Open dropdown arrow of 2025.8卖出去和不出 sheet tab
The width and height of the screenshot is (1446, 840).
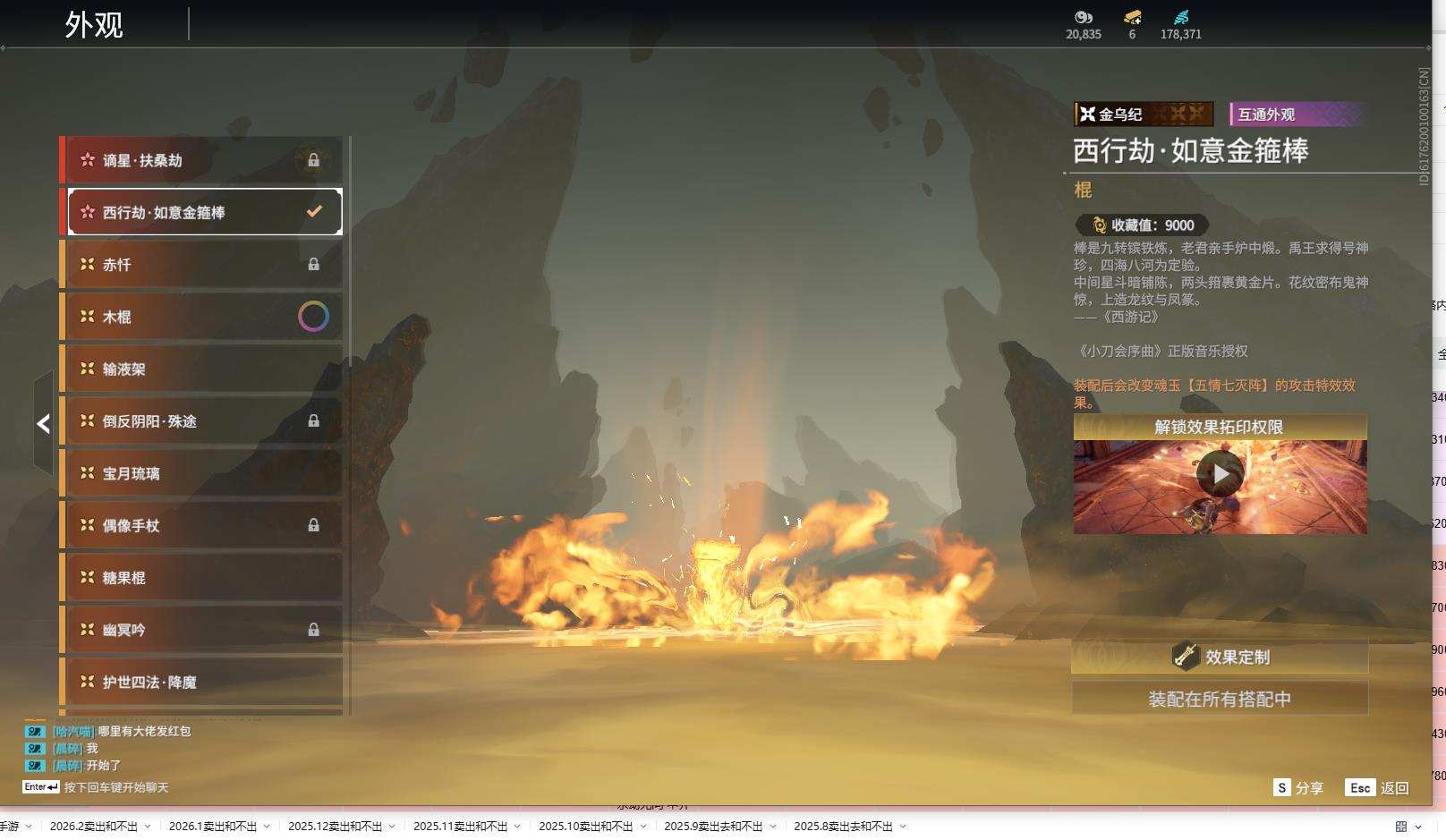point(902,827)
